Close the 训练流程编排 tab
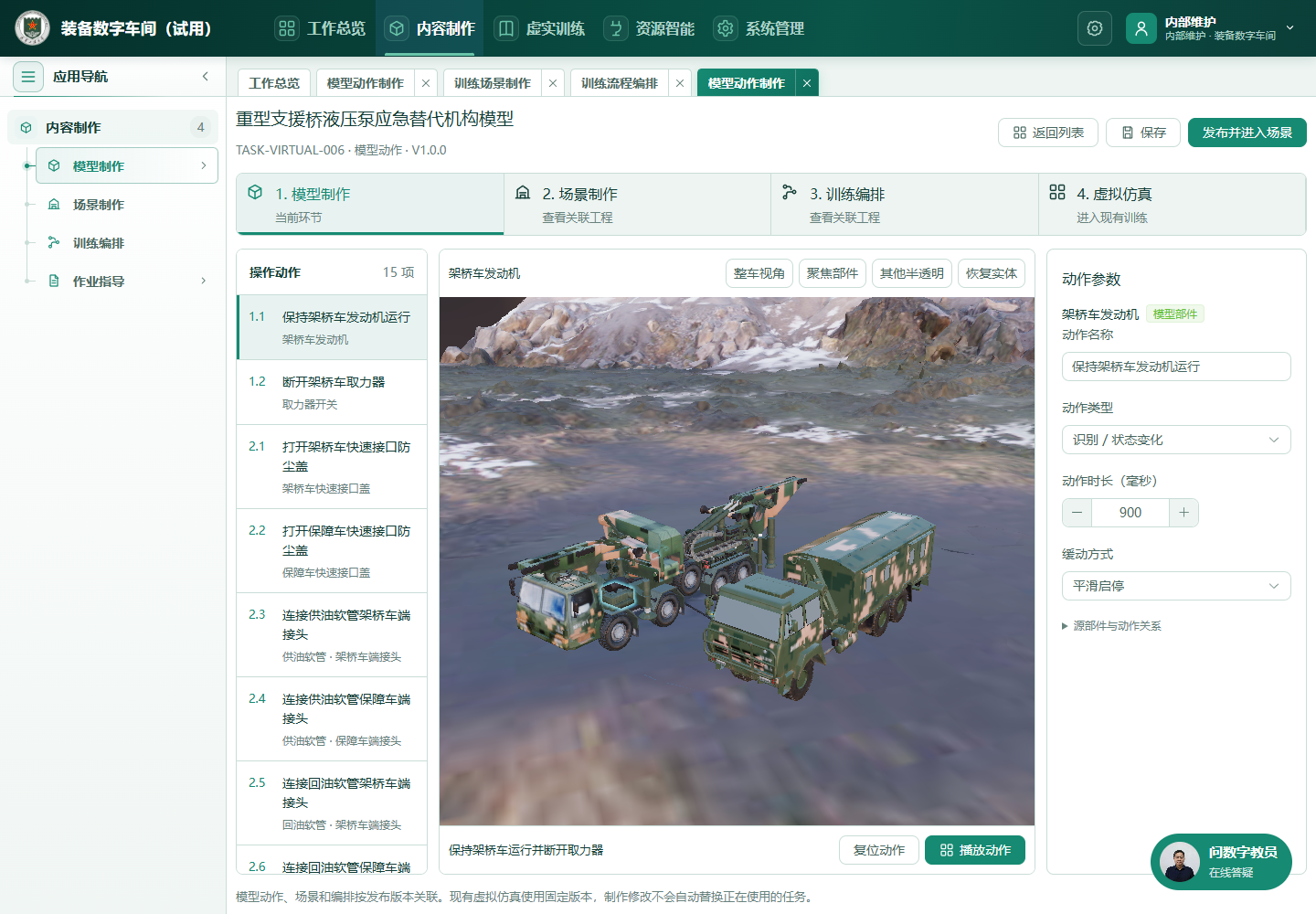The image size is (1316, 914). coord(680,83)
